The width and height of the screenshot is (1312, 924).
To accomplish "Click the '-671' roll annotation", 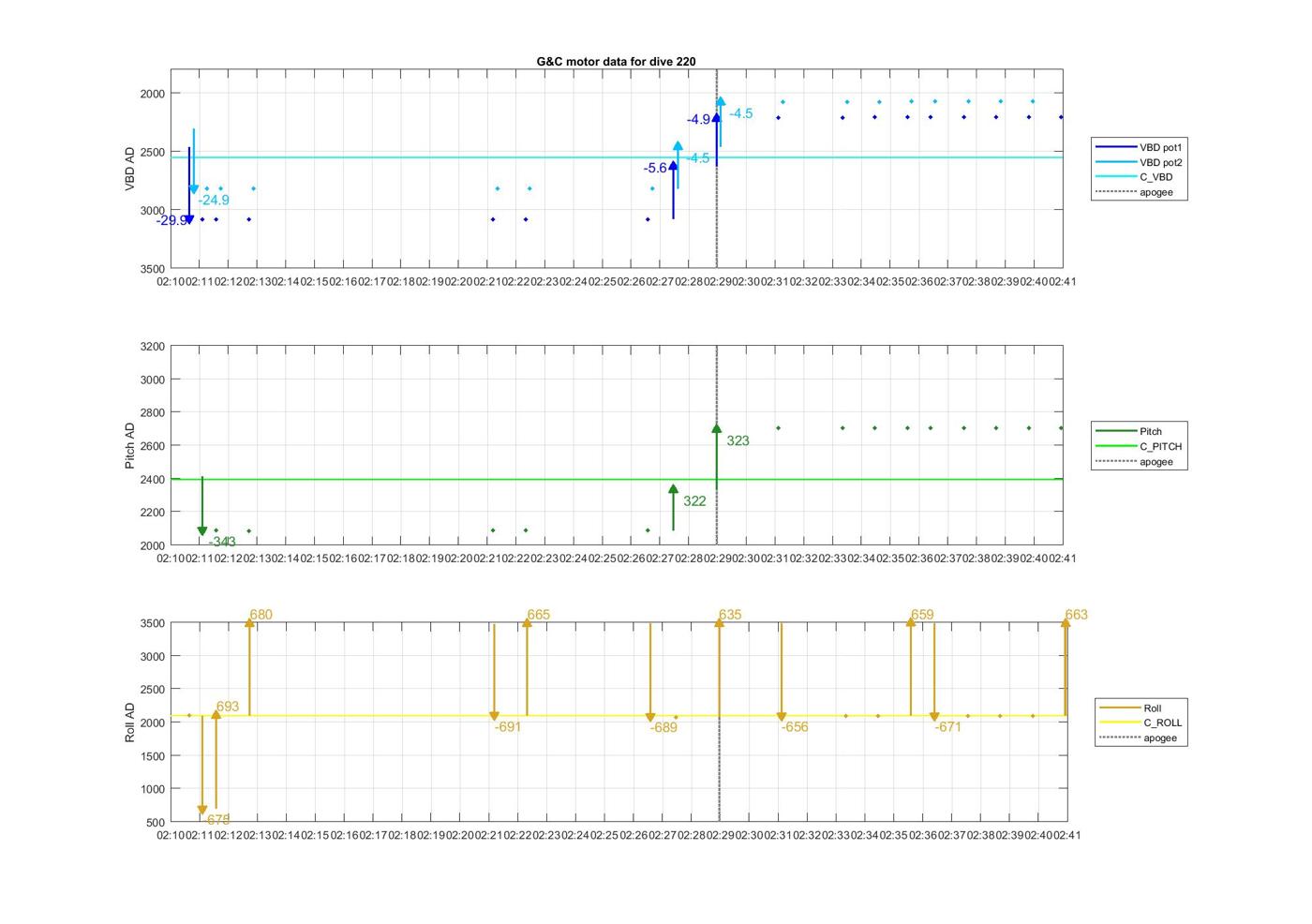I will pyautogui.click(x=948, y=727).
